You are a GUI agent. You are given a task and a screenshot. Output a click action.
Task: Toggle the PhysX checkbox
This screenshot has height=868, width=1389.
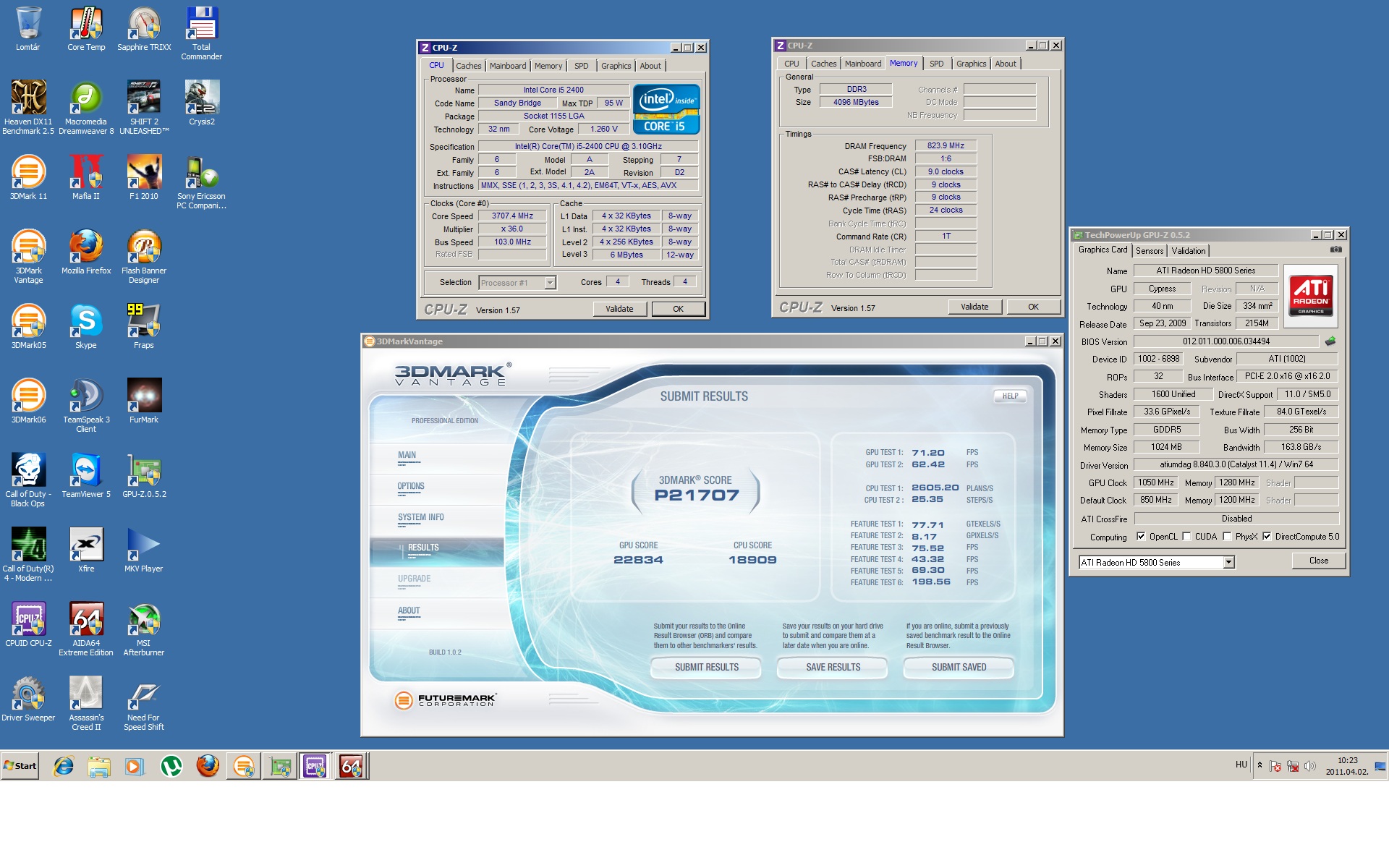point(1227,537)
